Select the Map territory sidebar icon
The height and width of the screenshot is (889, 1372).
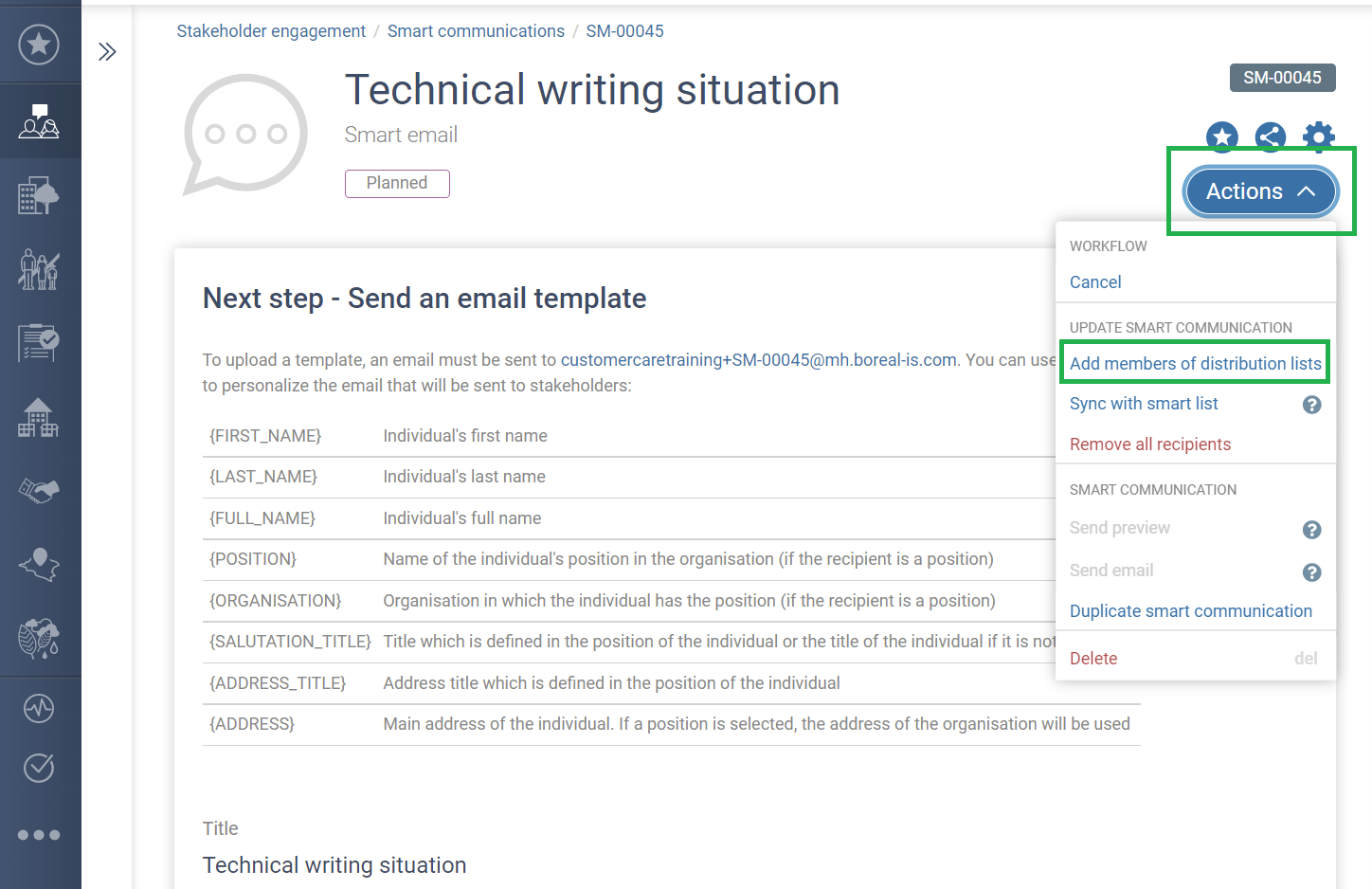(39, 565)
